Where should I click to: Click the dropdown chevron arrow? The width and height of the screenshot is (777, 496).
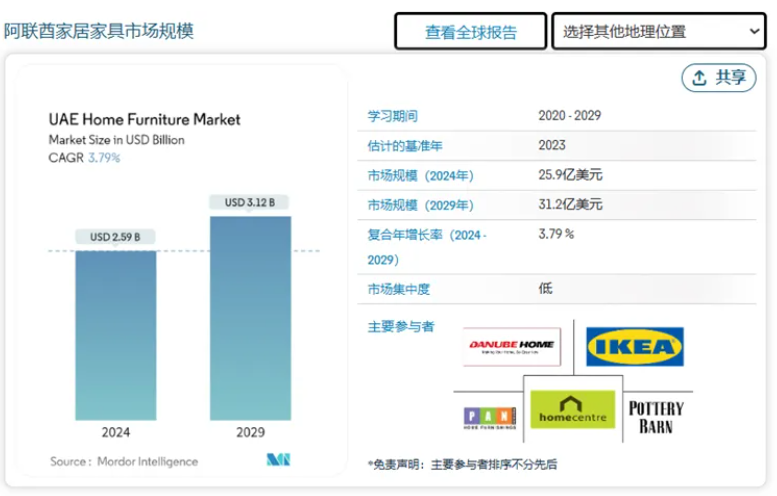pyautogui.click(x=753, y=32)
